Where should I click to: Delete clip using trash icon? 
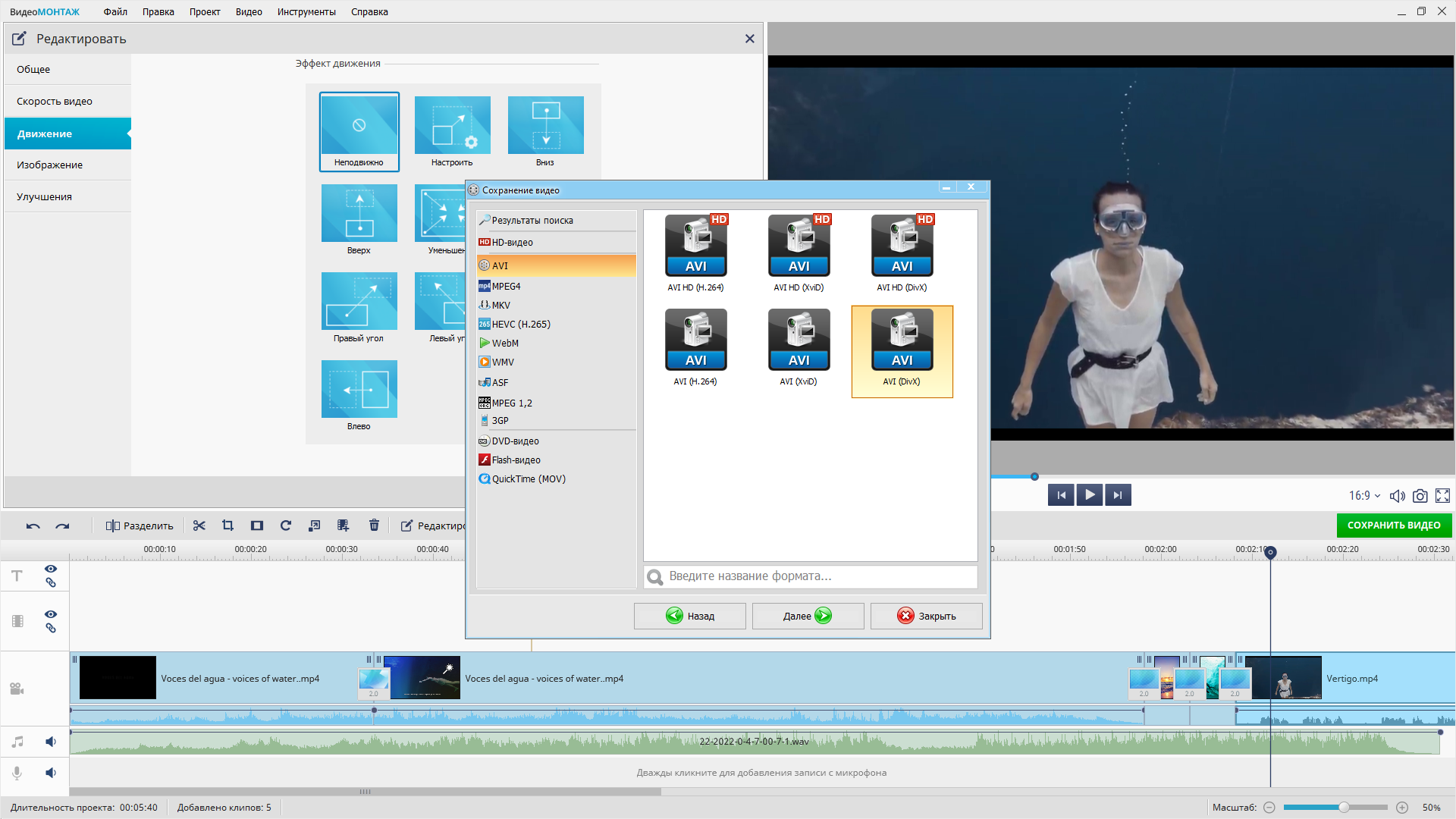pos(374,526)
